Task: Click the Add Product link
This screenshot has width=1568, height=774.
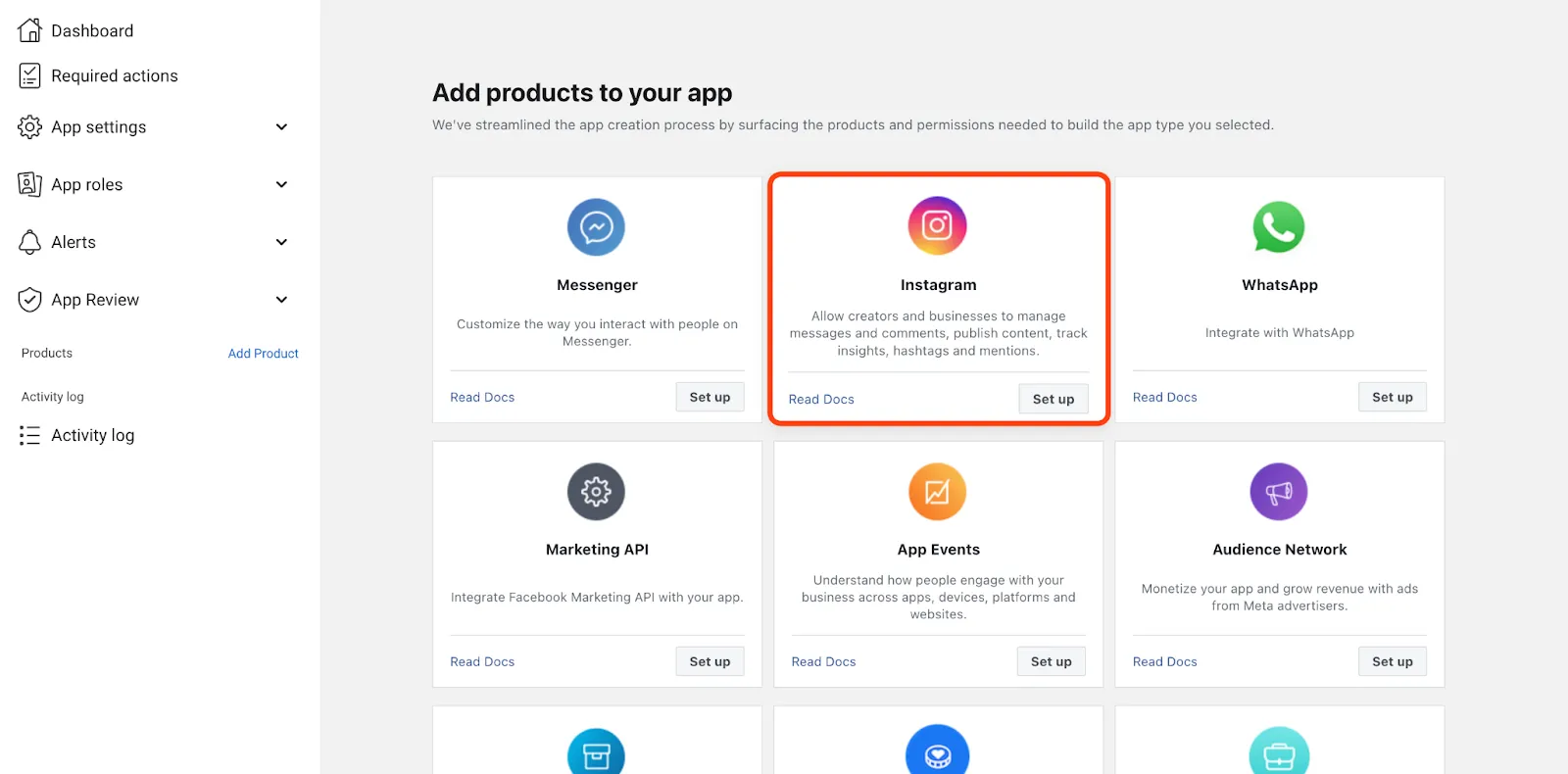Action: (x=263, y=354)
